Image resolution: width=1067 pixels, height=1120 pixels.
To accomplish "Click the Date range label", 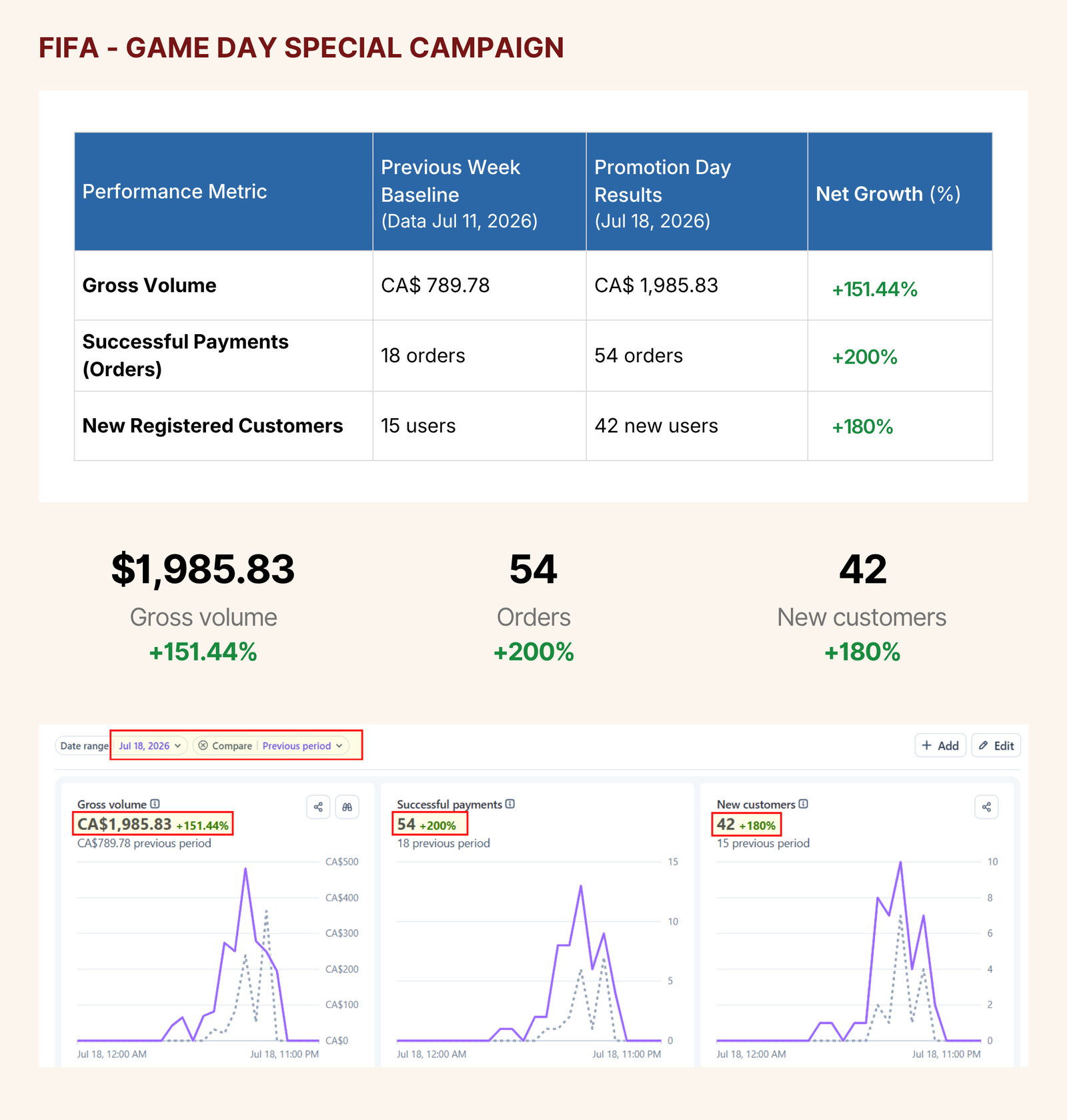I will tap(84, 746).
